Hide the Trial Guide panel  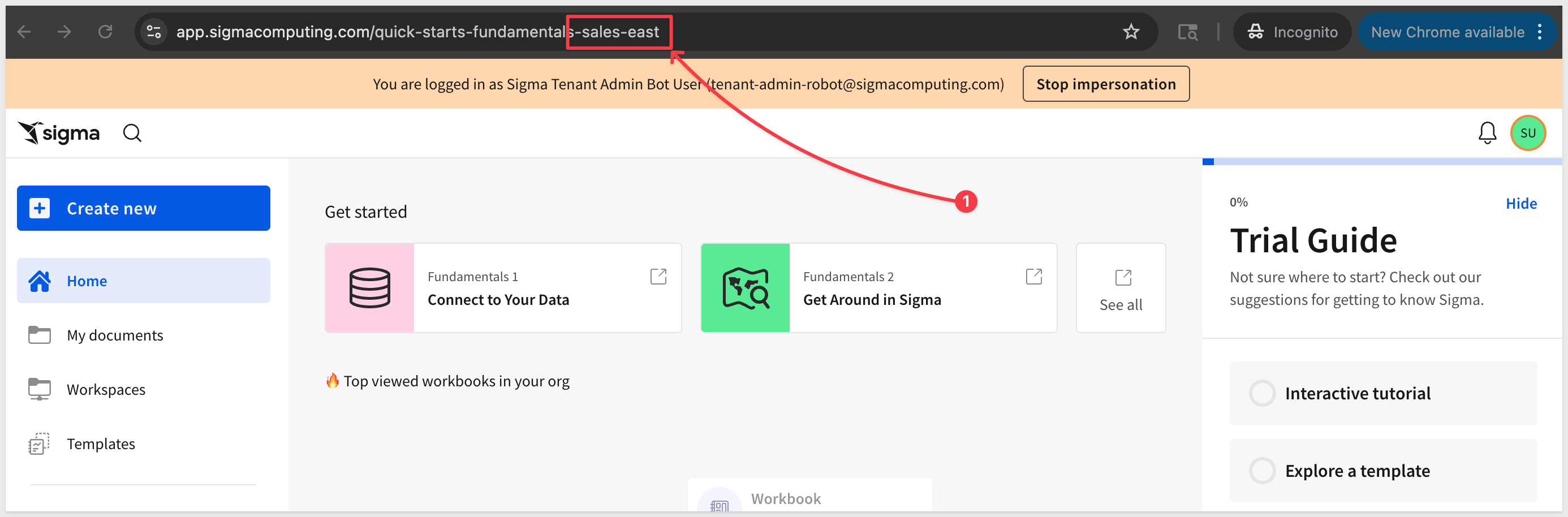(1520, 204)
